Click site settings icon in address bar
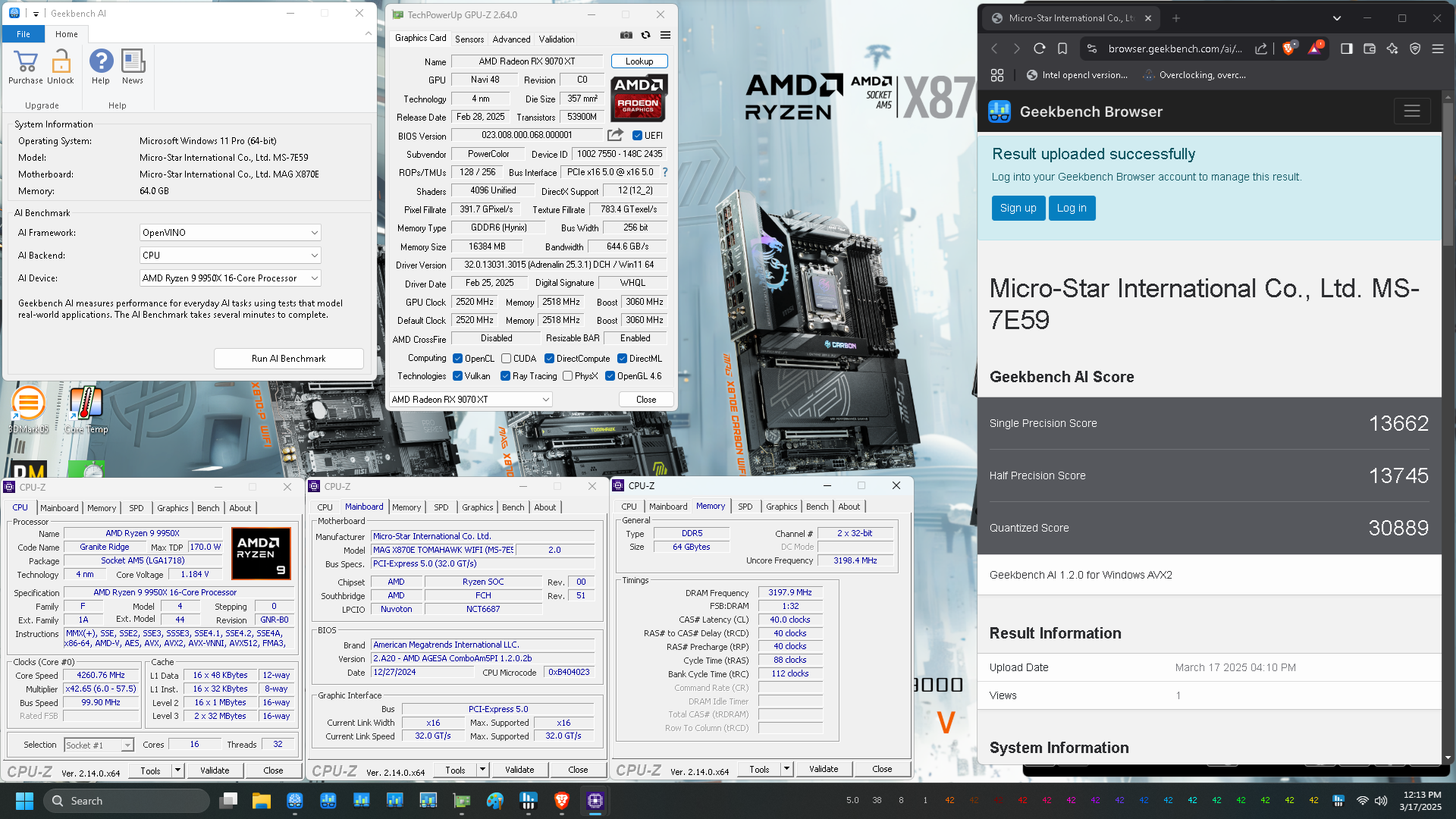The height and width of the screenshot is (819, 1456). click(x=1092, y=49)
